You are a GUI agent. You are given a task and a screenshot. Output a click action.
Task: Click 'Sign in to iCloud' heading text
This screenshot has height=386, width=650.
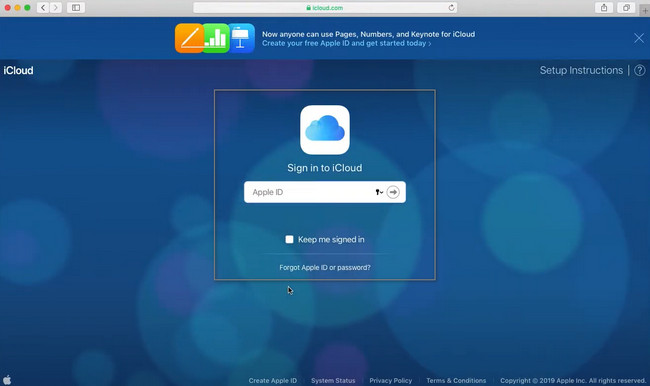(x=325, y=168)
